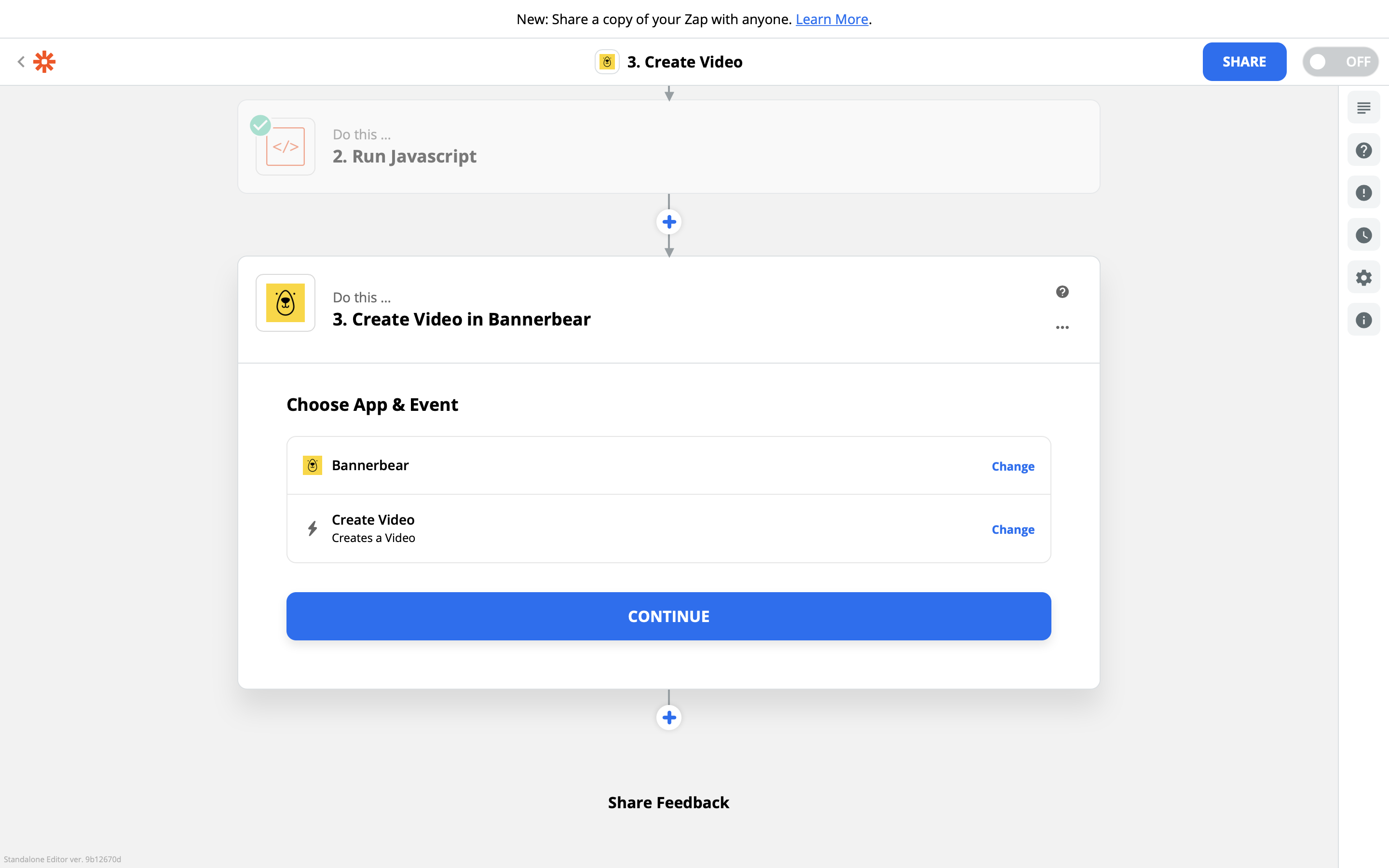This screenshot has width=1389, height=868.
Task: Click the small Bannerbear icon in app row
Action: coord(312,465)
